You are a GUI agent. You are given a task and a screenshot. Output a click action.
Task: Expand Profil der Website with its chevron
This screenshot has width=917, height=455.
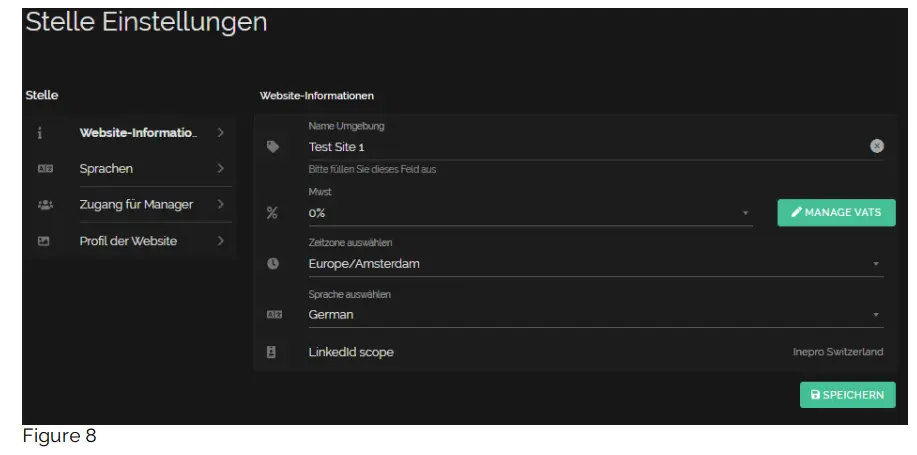(220, 241)
